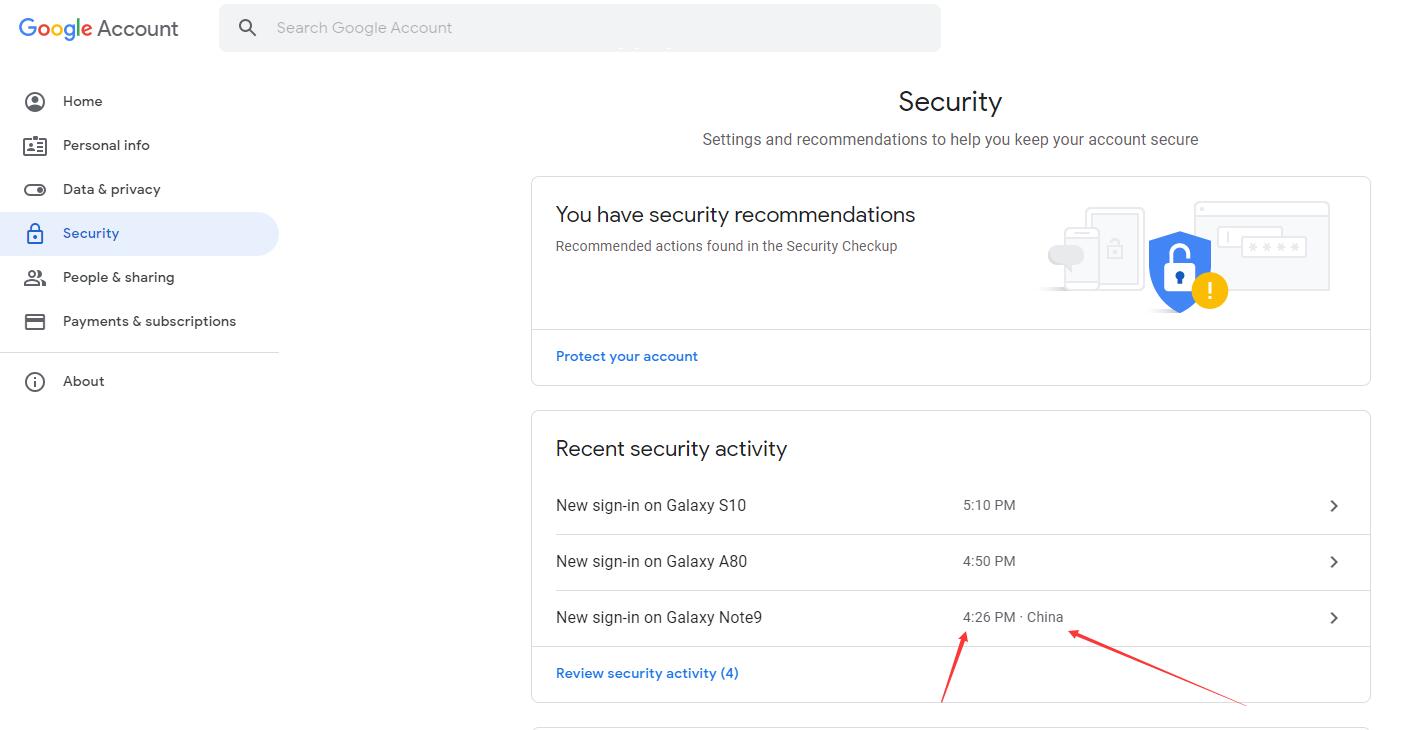Viewport: 1410px width, 730px height.
Task: Select the People & sharing icon
Action: coord(35,277)
